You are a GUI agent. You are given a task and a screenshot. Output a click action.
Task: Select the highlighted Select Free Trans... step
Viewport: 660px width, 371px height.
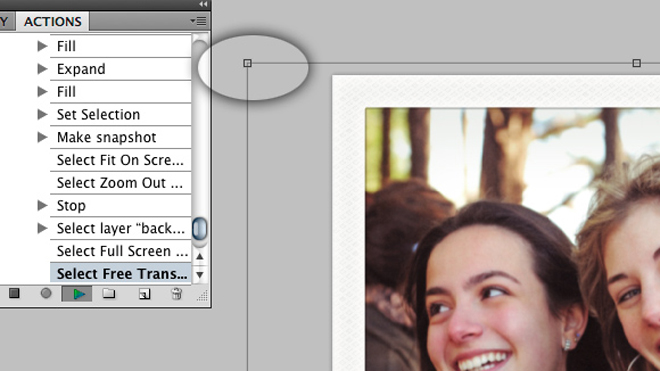(x=120, y=273)
